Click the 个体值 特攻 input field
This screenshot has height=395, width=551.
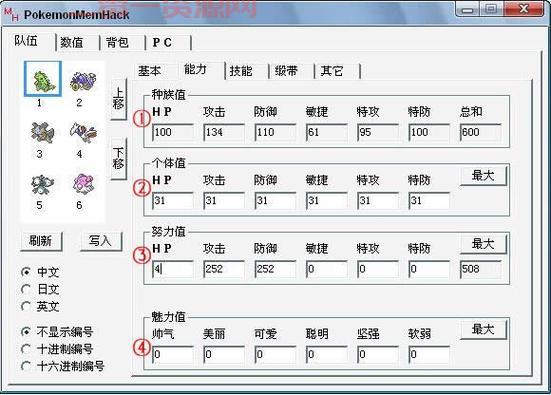(378, 201)
